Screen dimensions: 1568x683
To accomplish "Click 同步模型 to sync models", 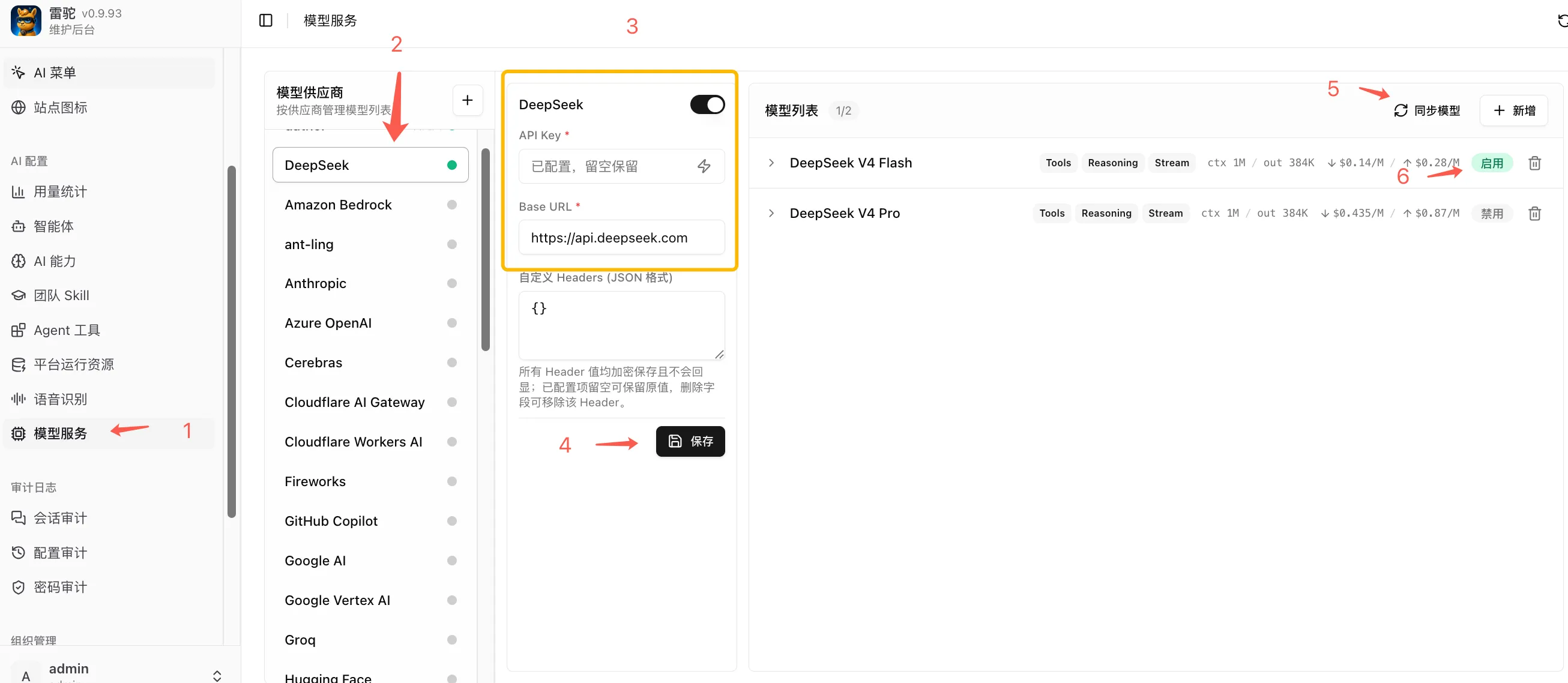I will point(1427,111).
